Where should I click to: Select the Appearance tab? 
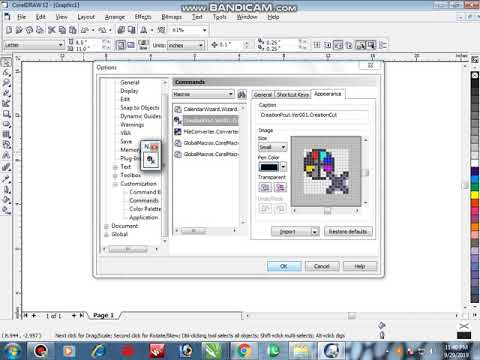tap(328, 94)
